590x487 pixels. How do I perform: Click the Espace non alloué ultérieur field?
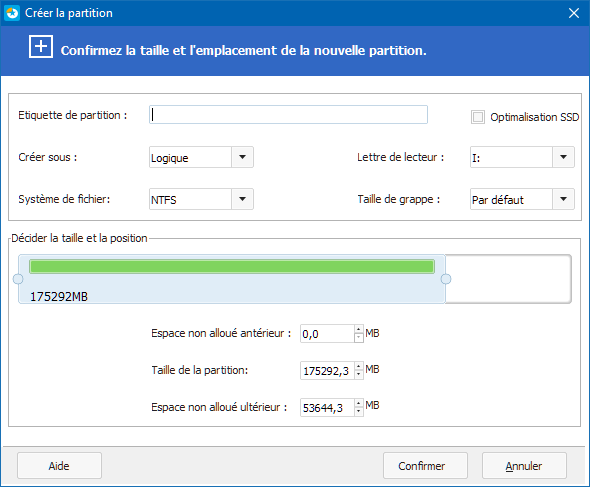click(327, 408)
